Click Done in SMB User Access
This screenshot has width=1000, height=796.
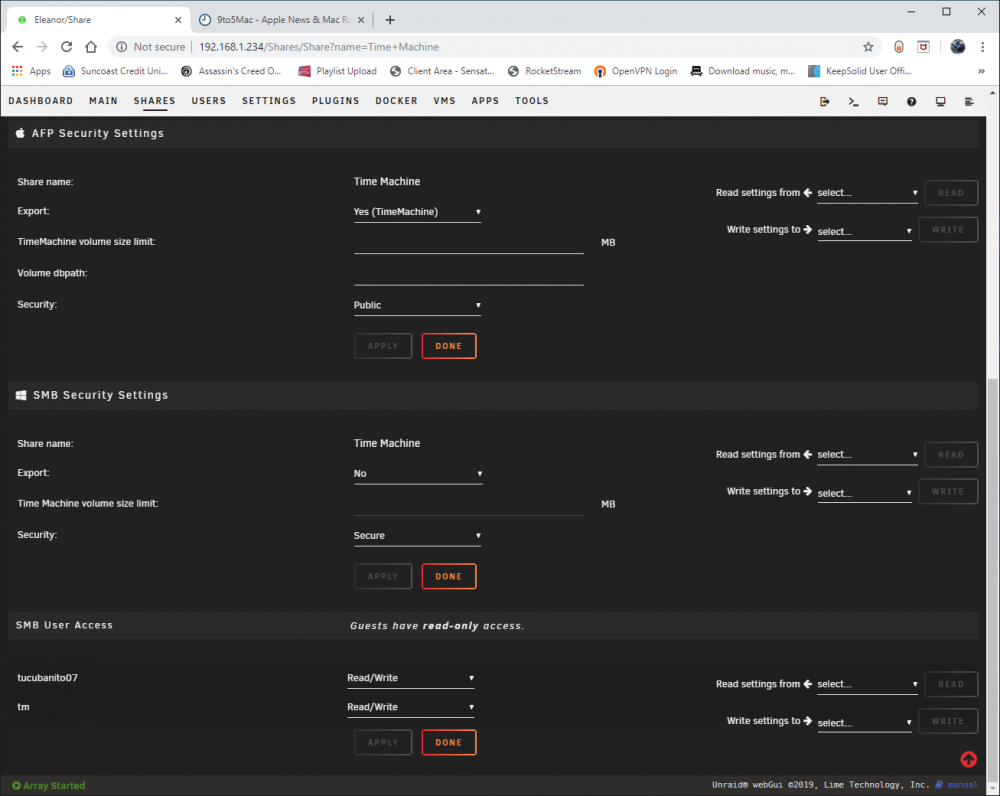[x=449, y=742]
